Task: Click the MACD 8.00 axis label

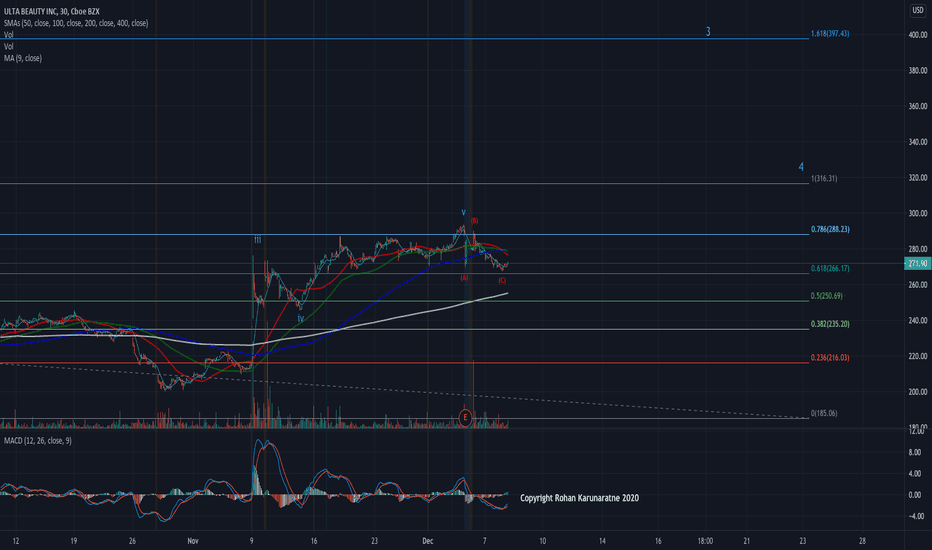Action: coord(915,452)
